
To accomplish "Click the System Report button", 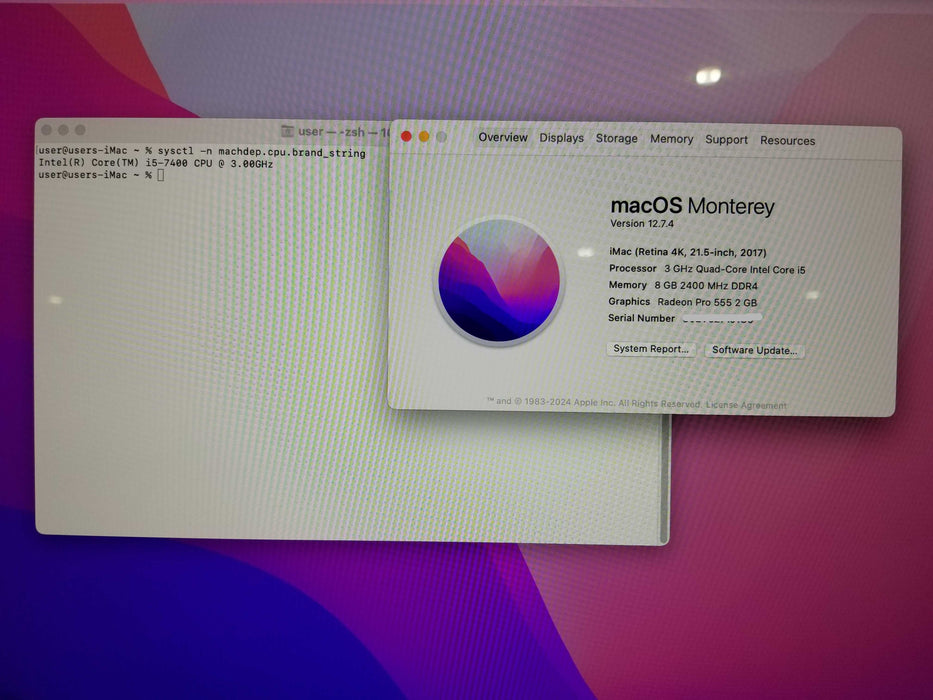I will pyautogui.click(x=651, y=349).
